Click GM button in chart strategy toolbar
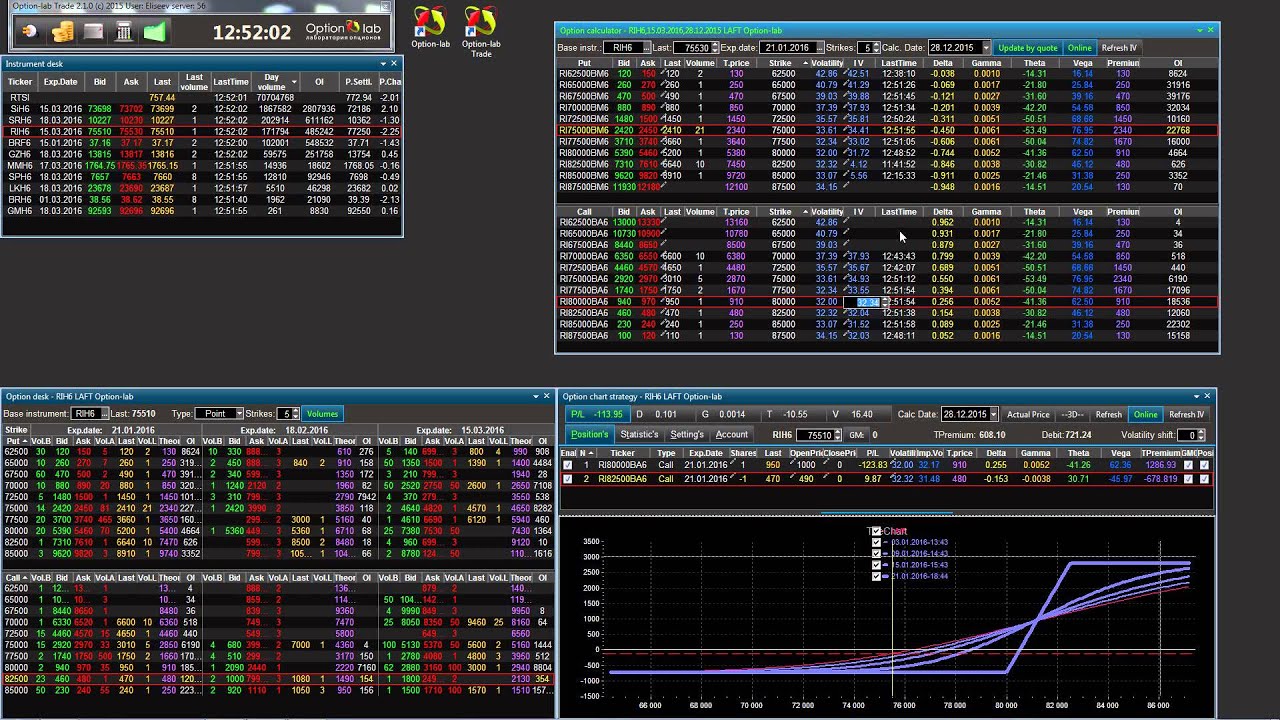Image resolution: width=1280 pixels, height=720 pixels. point(856,435)
